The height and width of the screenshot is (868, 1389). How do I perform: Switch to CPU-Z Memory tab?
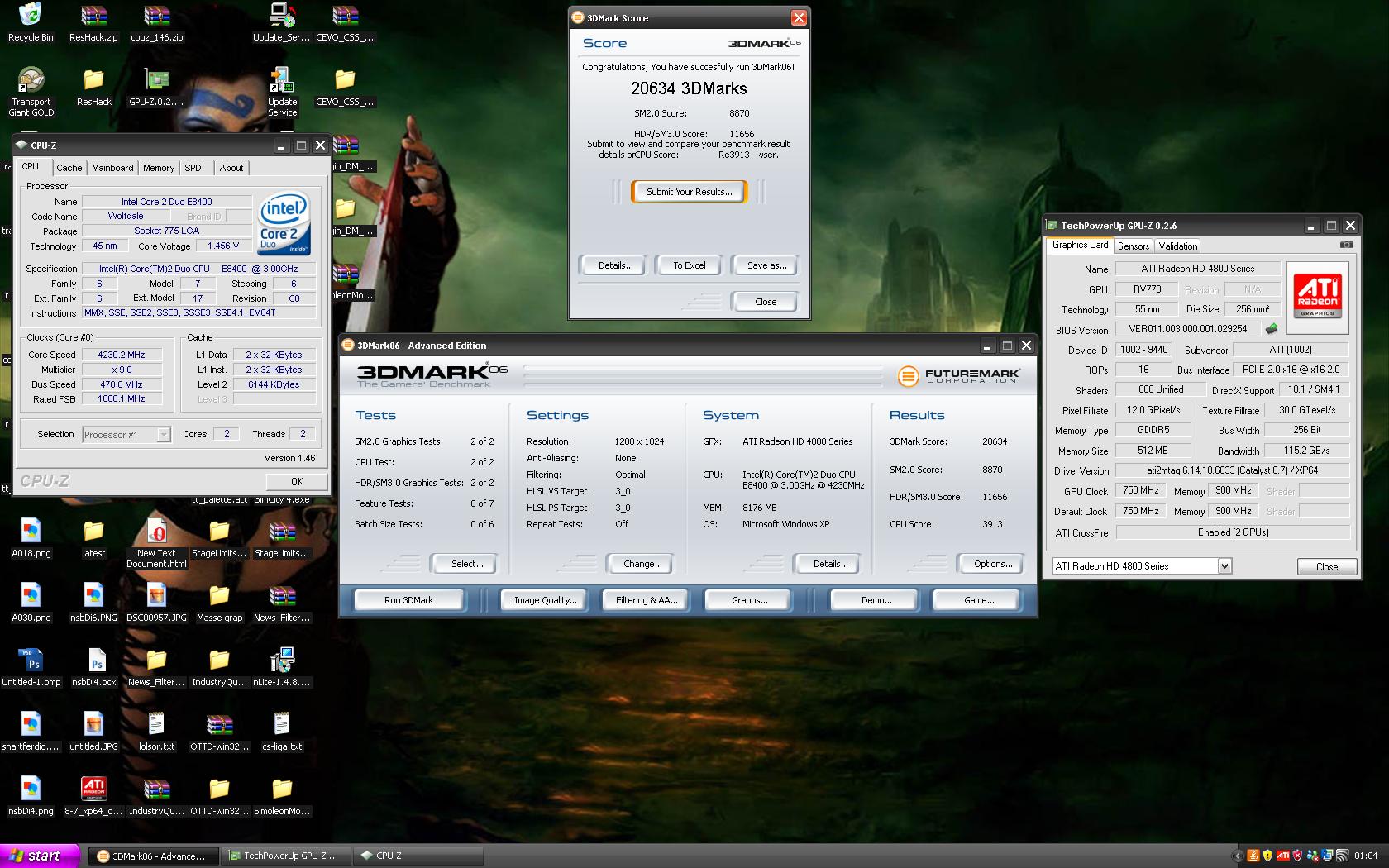tap(159, 168)
